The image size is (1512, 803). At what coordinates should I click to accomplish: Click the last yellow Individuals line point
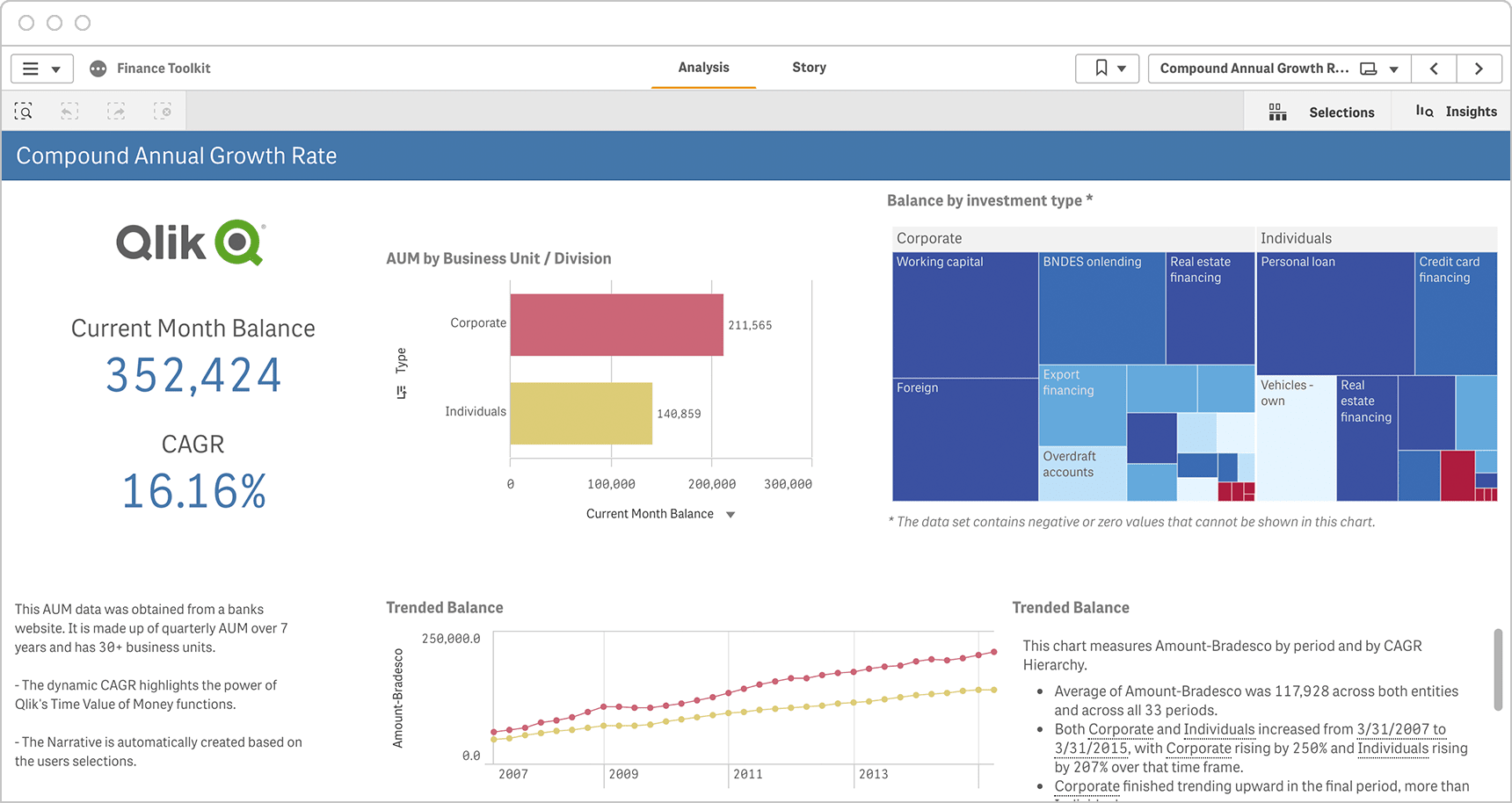point(994,690)
